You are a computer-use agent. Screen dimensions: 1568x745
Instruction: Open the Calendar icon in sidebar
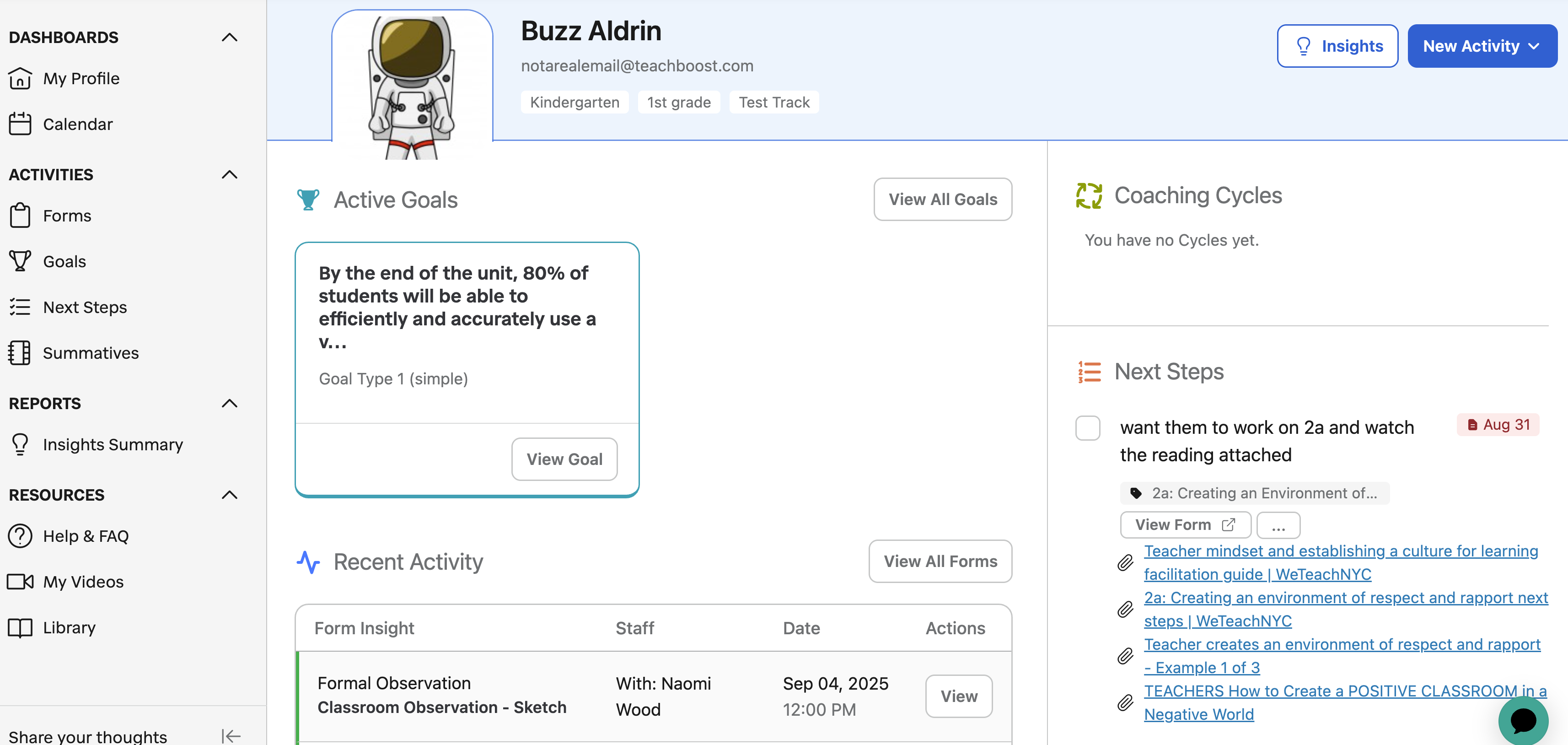click(x=20, y=124)
